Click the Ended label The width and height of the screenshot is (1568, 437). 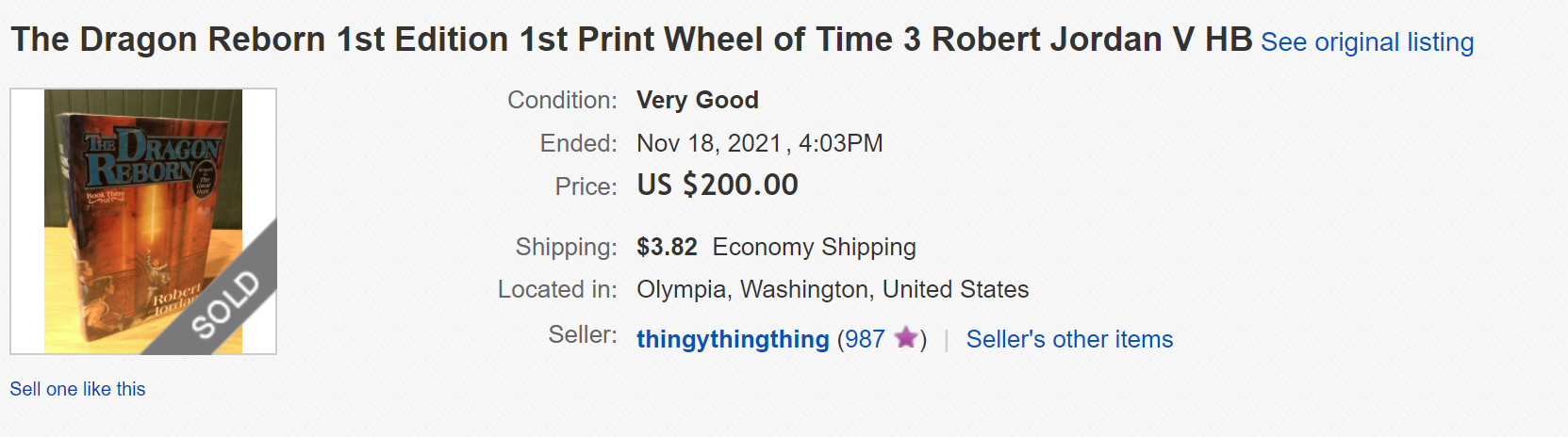tap(578, 143)
